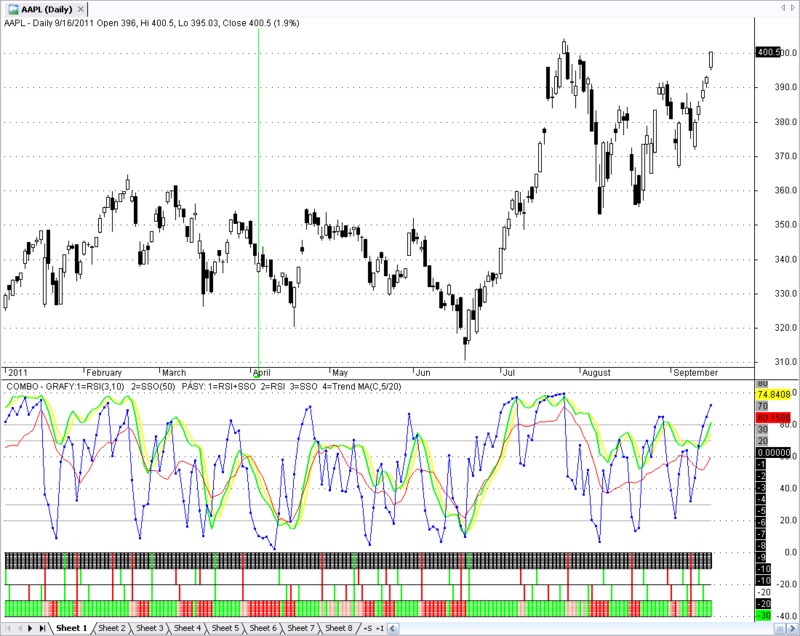Image resolution: width=800 pixels, height=636 pixels.
Task: Switch to Sheet 1 tab
Action: click(x=71, y=628)
